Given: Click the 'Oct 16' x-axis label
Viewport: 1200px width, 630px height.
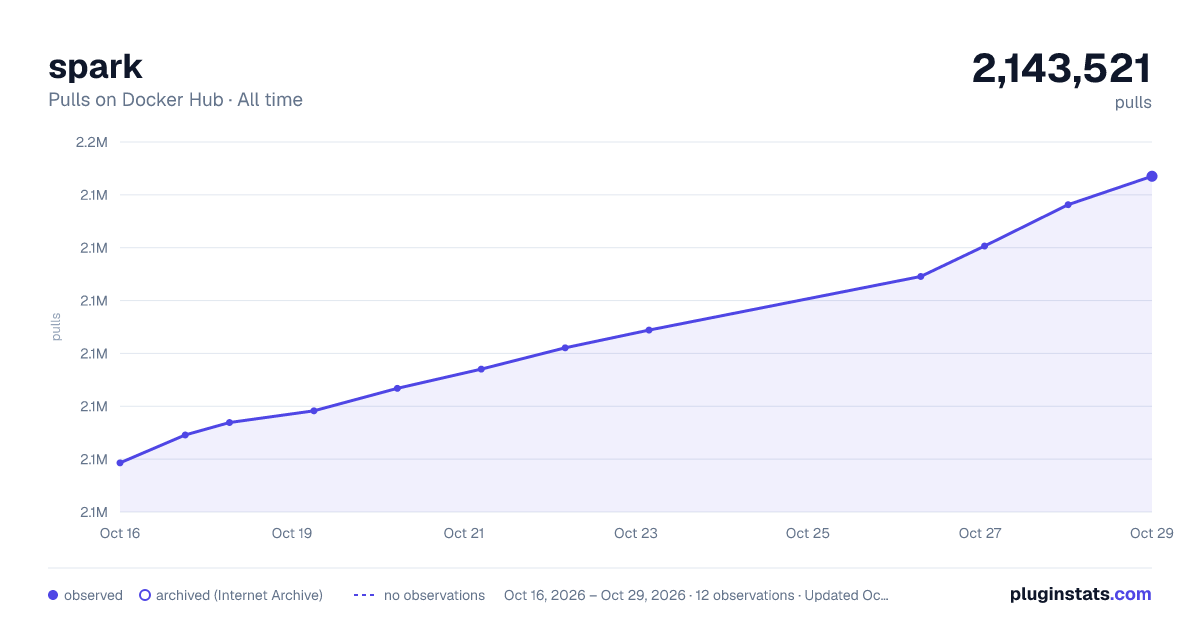Looking at the screenshot, I should (120, 533).
